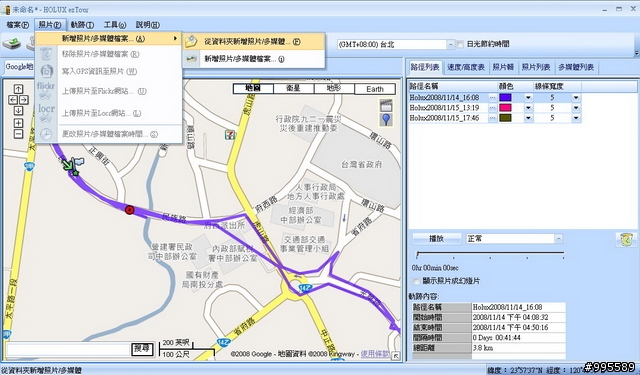Click the map pan right arrow
Screen dimensions: 640x375
23,100
